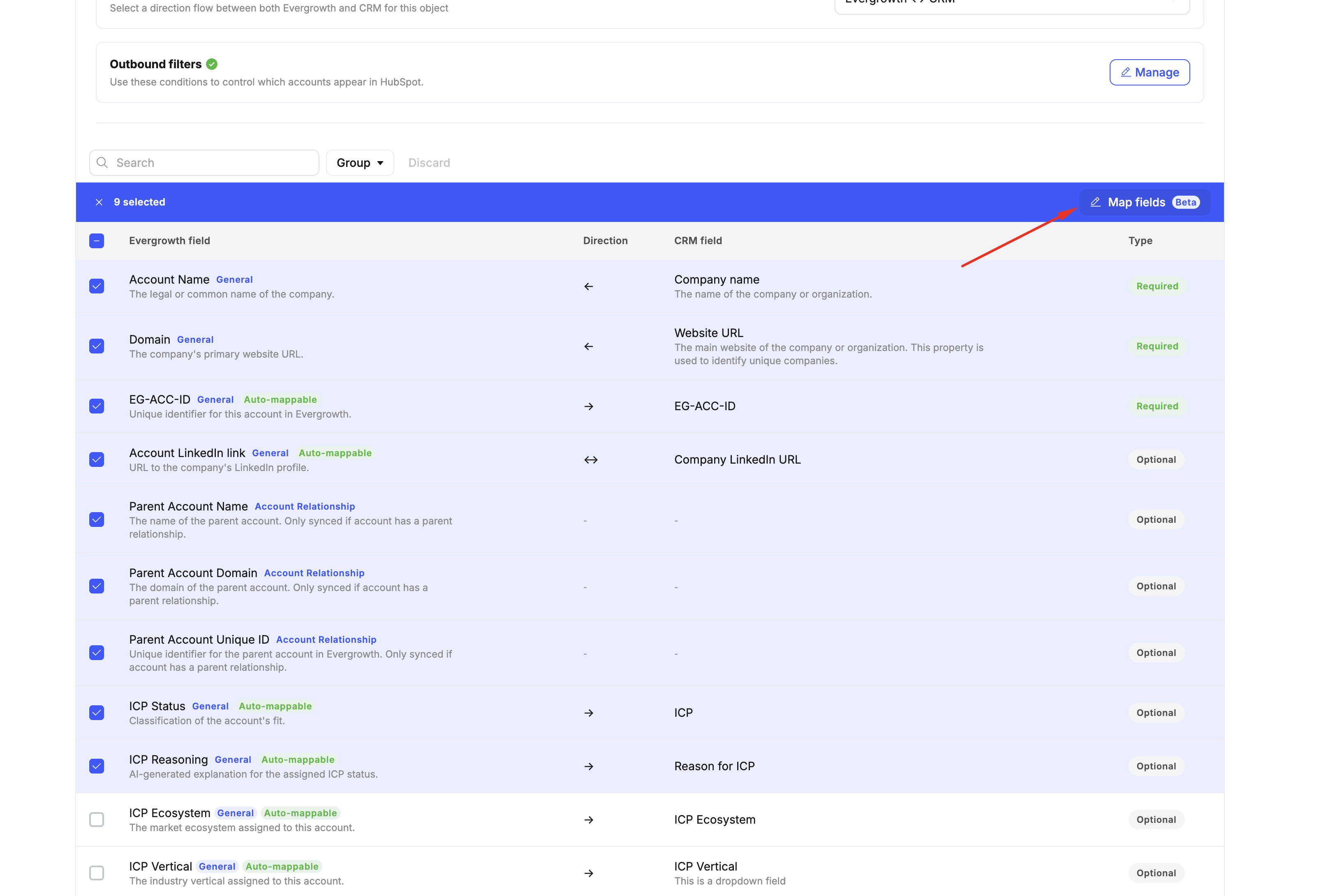Image resolution: width=1337 pixels, height=896 pixels.
Task: Click the Manage button for Outbound filters
Action: pos(1149,73)
